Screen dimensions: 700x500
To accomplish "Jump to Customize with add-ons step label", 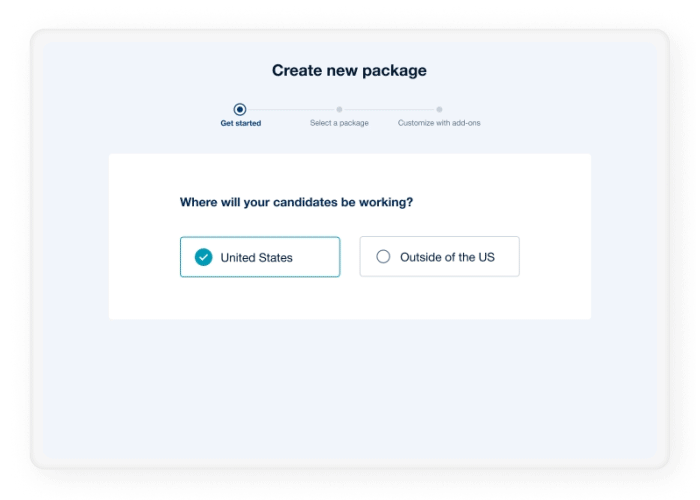I will click(439, 123).
